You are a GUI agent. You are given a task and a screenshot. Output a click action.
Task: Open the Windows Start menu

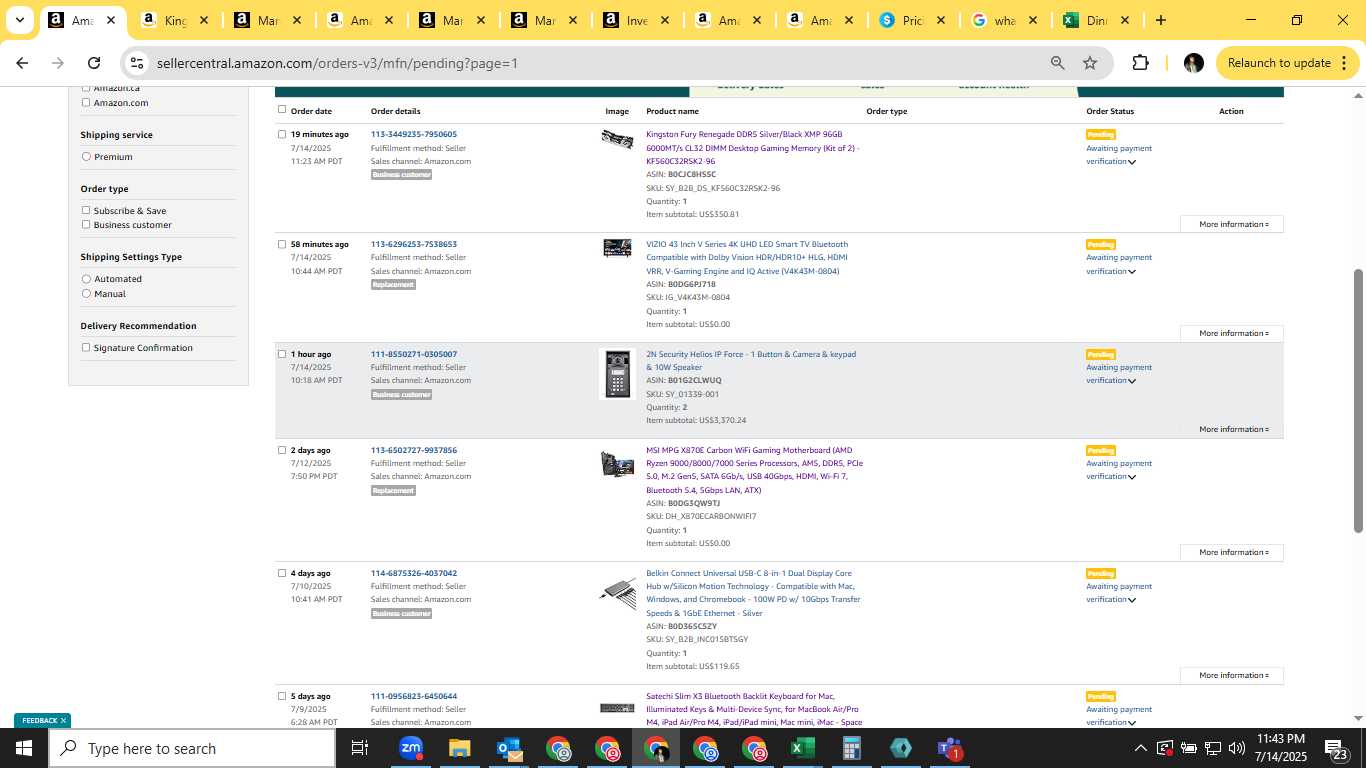tap(24, 748)
